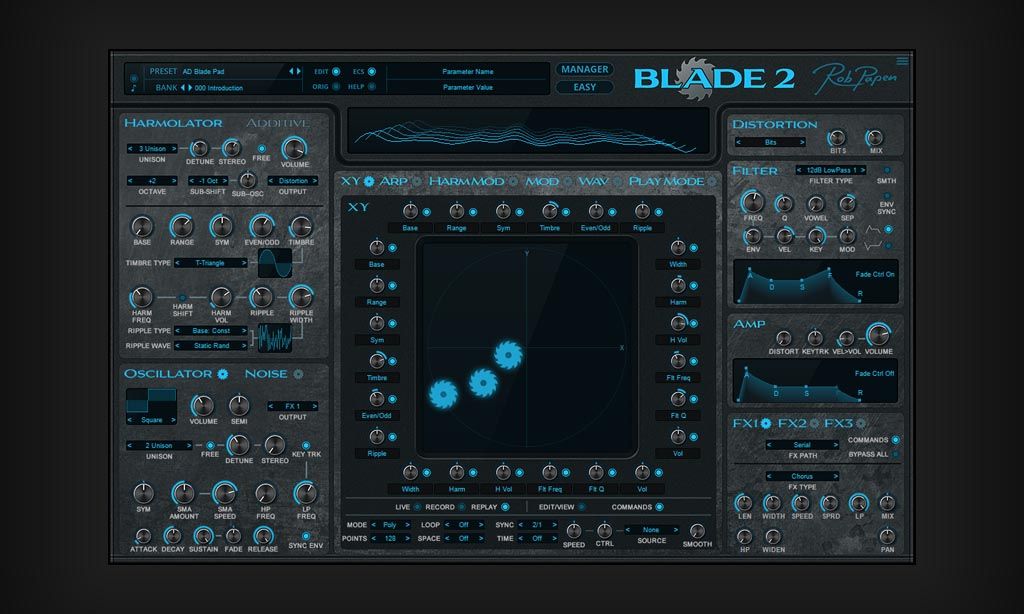Click the LP FREQ knob in Oscillator
The height and width of the screenshot is (614, 1024).
pos(305,493)
